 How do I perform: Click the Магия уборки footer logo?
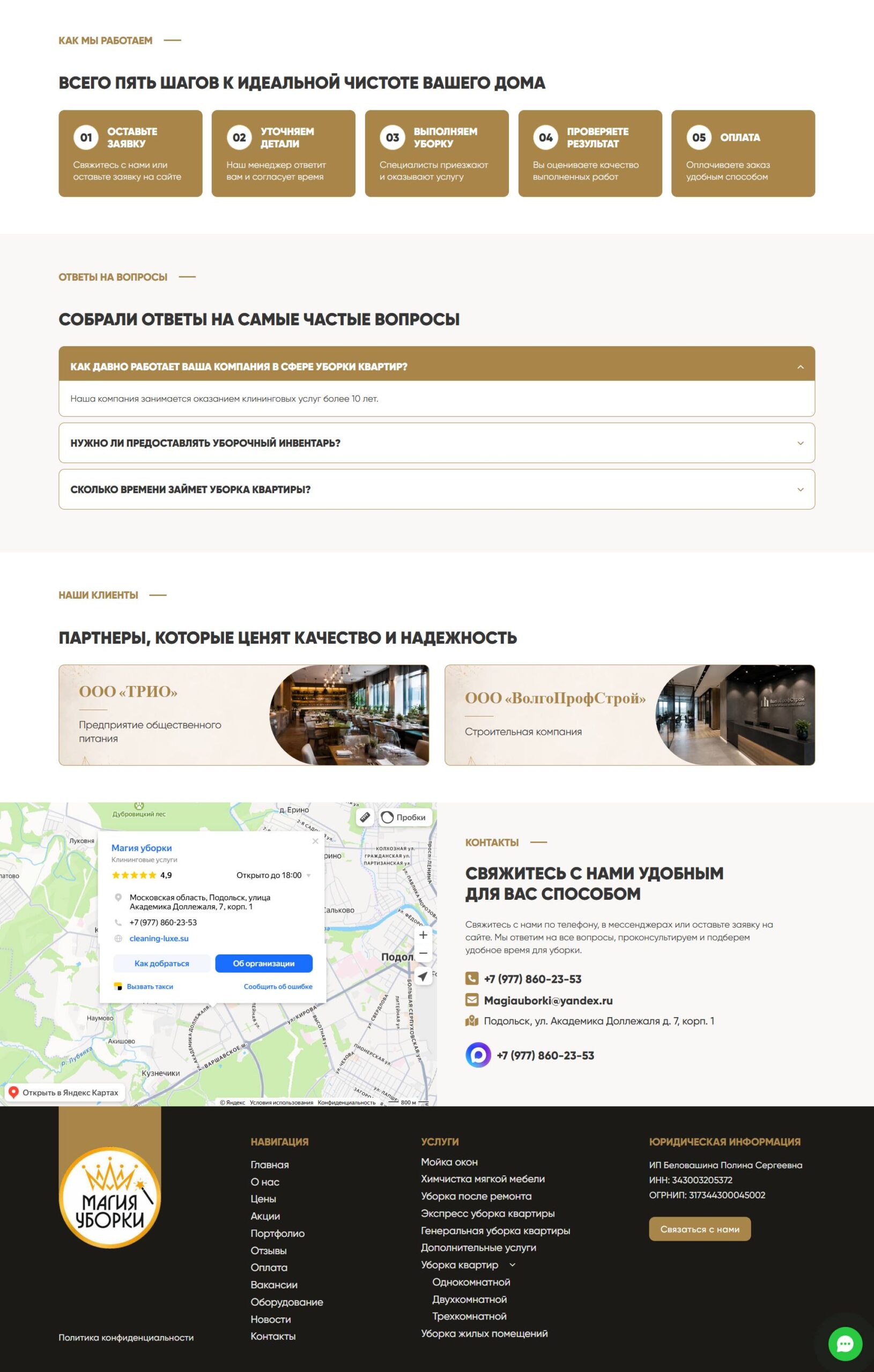[x=110, y=1197]
